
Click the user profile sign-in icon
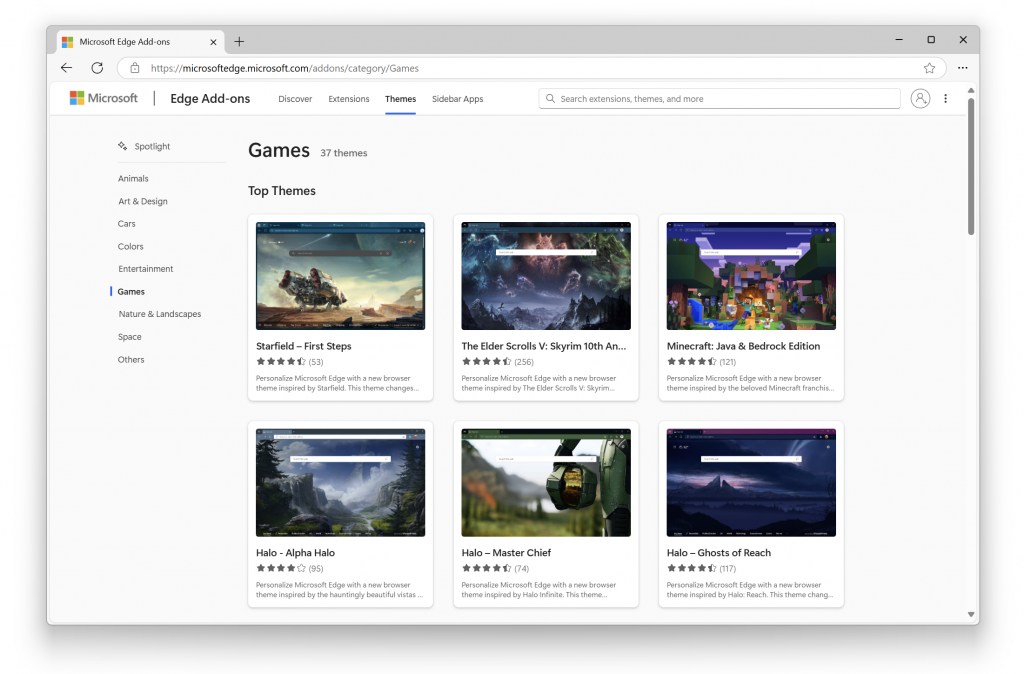point(920,98)
